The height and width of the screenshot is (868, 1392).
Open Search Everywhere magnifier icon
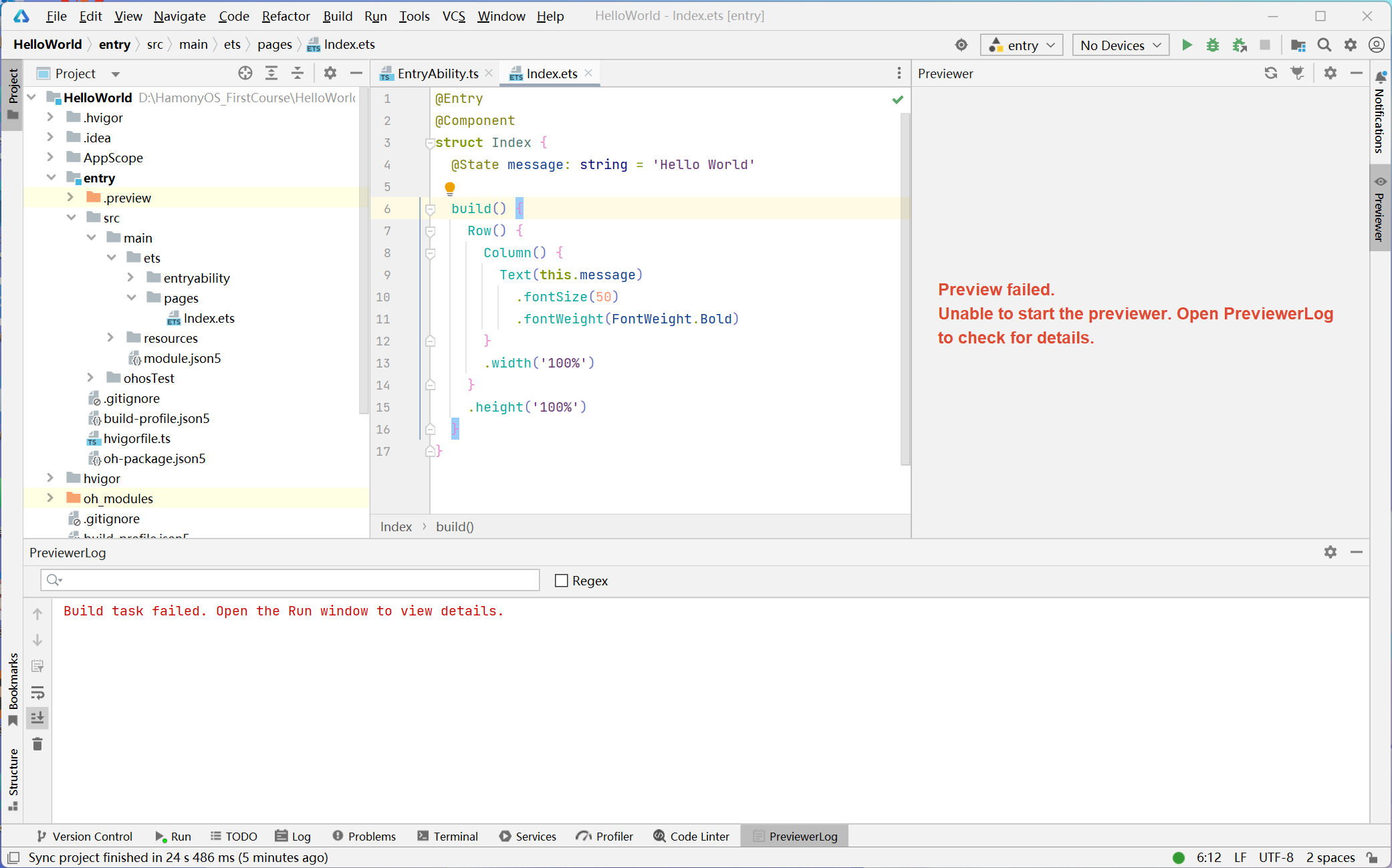click(x=1324, y=45)
